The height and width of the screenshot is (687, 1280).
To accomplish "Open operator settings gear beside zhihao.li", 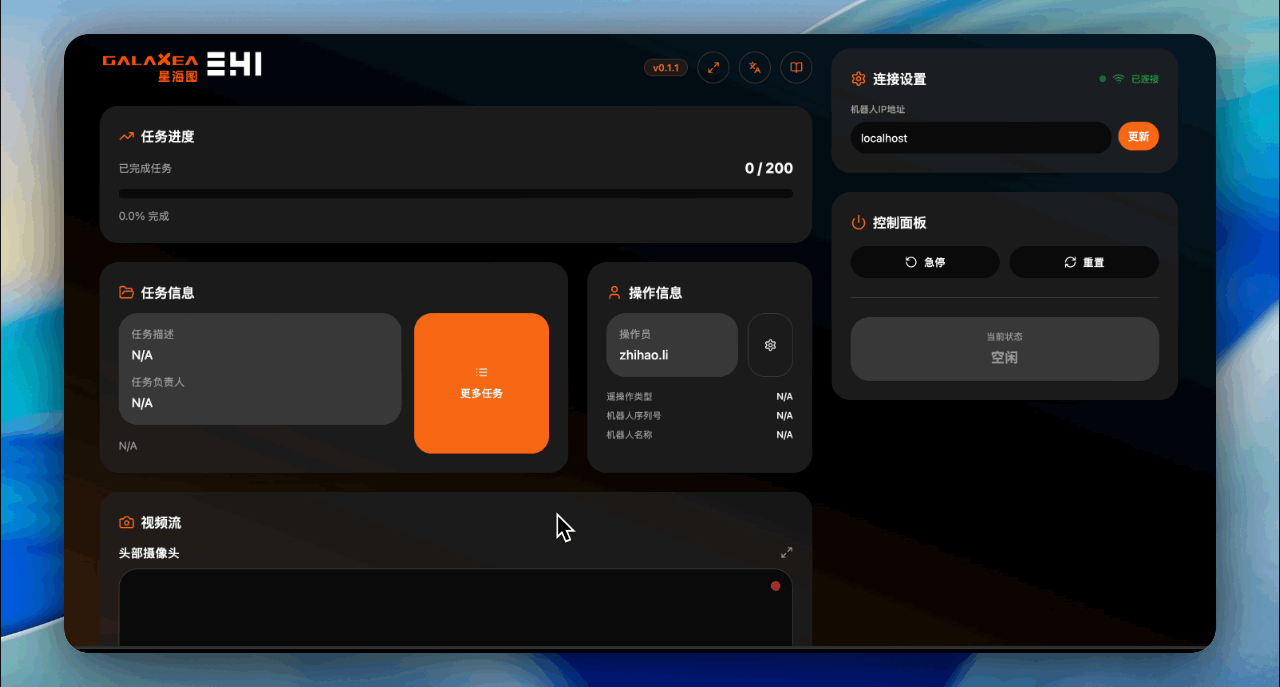I will (770, 344).
